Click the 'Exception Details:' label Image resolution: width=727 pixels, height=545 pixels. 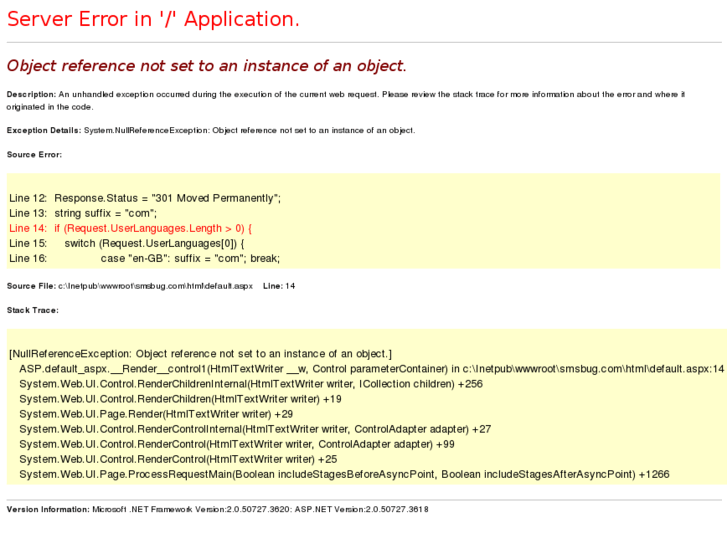(x=44, y=130)
